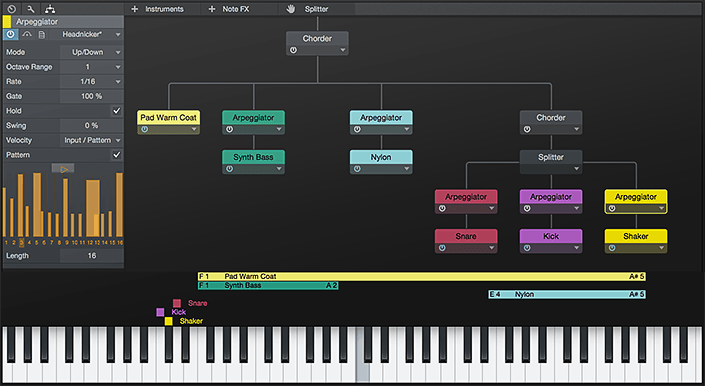
Task: Click the Swing 0 % value slider
Action: [x=92, y=125]
